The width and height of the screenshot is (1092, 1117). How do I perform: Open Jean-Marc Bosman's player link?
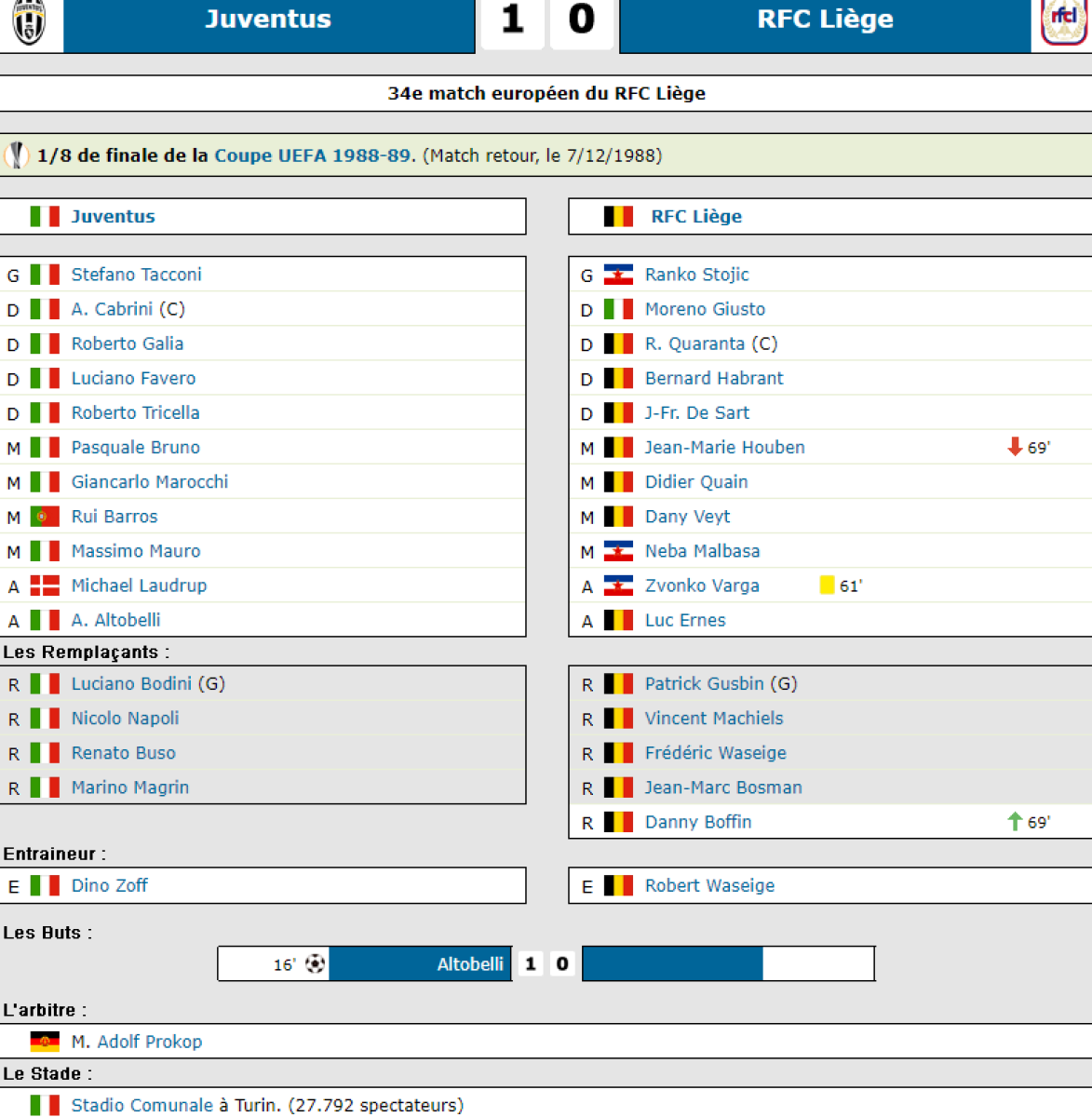pyautogui.click(x=723, y=787)
